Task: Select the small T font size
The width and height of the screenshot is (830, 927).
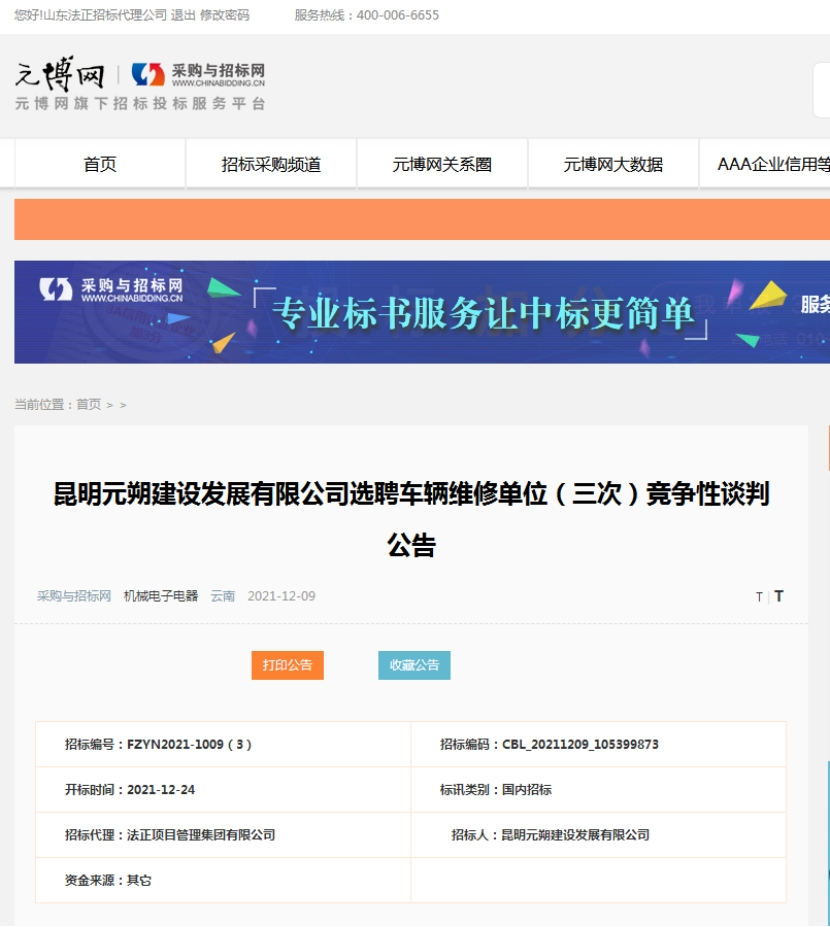Action: point(759,597)
